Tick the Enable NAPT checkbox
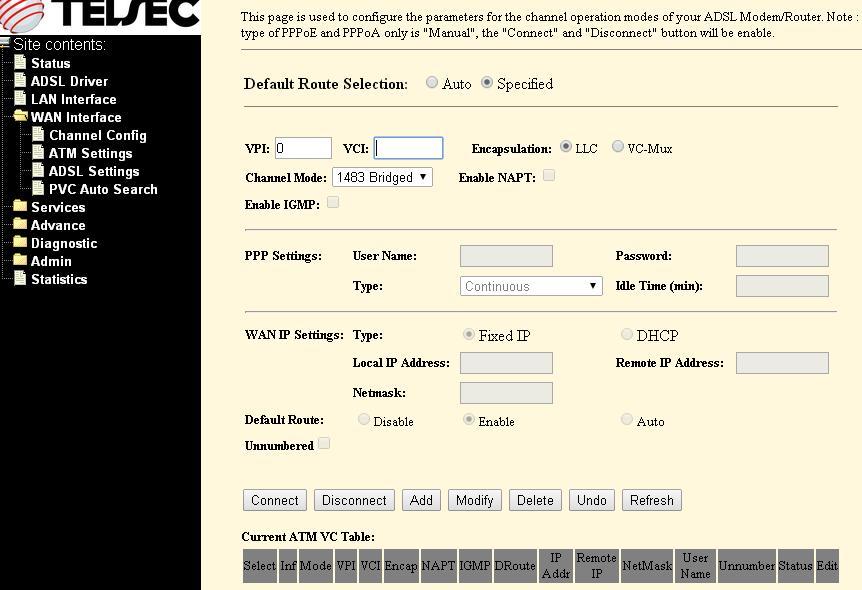This screenshot has width=862, height=590. [x=549, y=175]
